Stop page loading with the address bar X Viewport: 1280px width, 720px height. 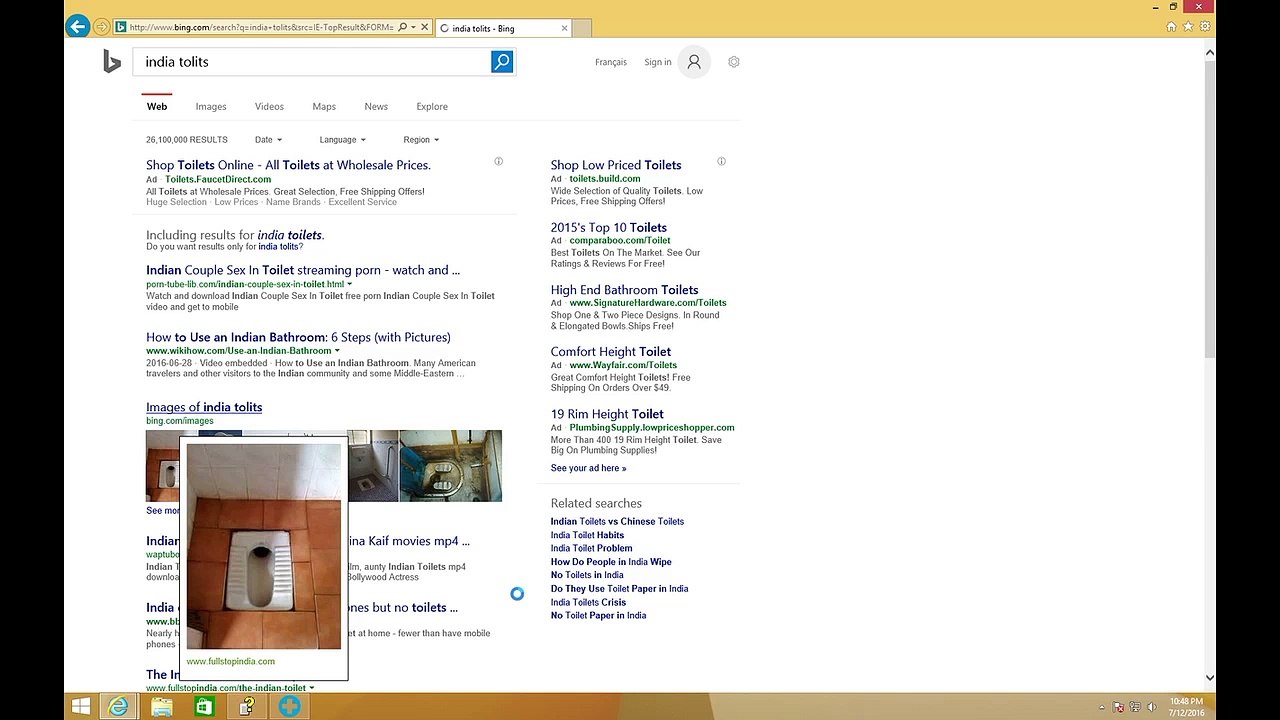425,28
